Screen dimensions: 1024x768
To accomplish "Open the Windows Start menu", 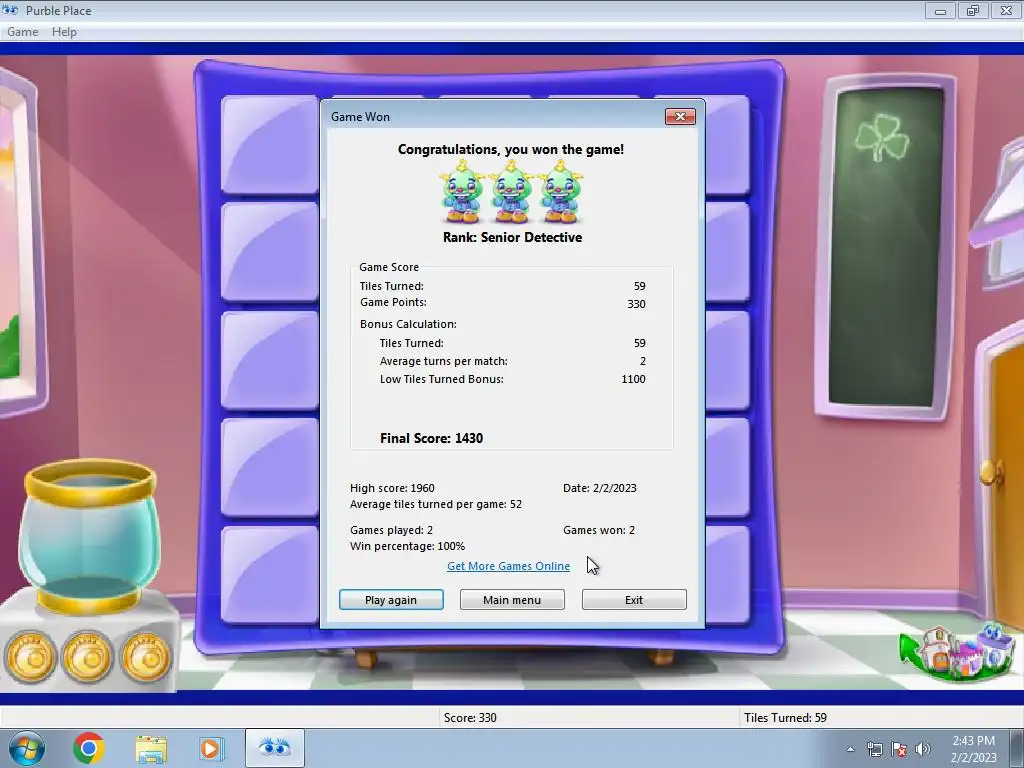I will pos(27,748).
